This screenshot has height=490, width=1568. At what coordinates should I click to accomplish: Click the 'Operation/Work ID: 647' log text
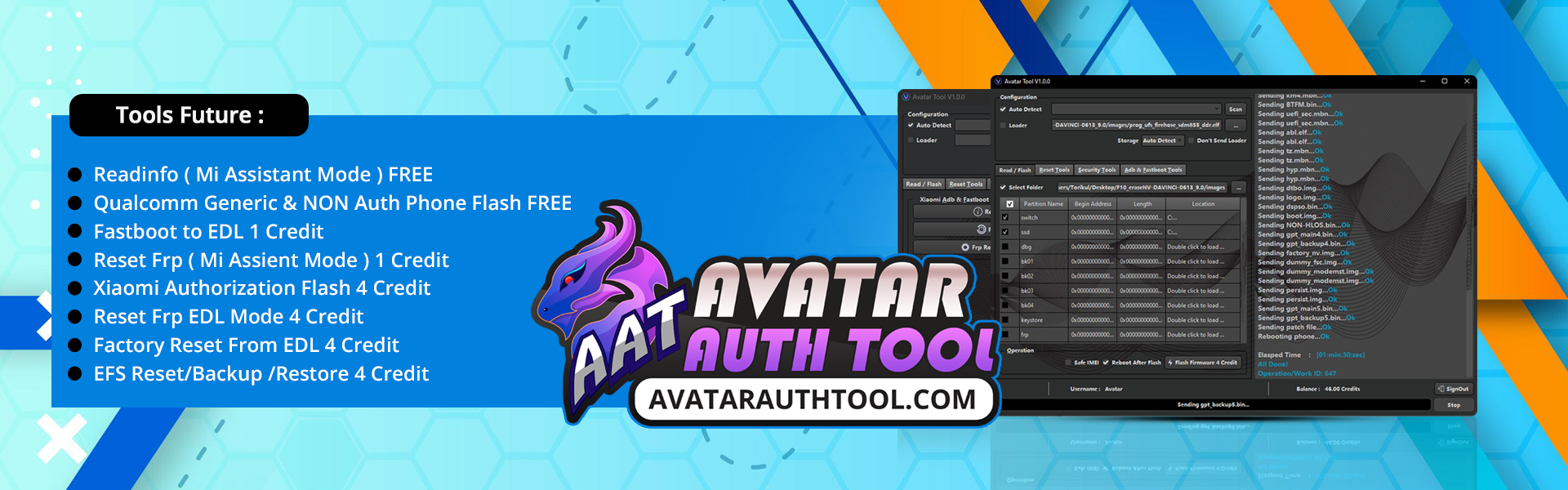tap(1297, 374)
